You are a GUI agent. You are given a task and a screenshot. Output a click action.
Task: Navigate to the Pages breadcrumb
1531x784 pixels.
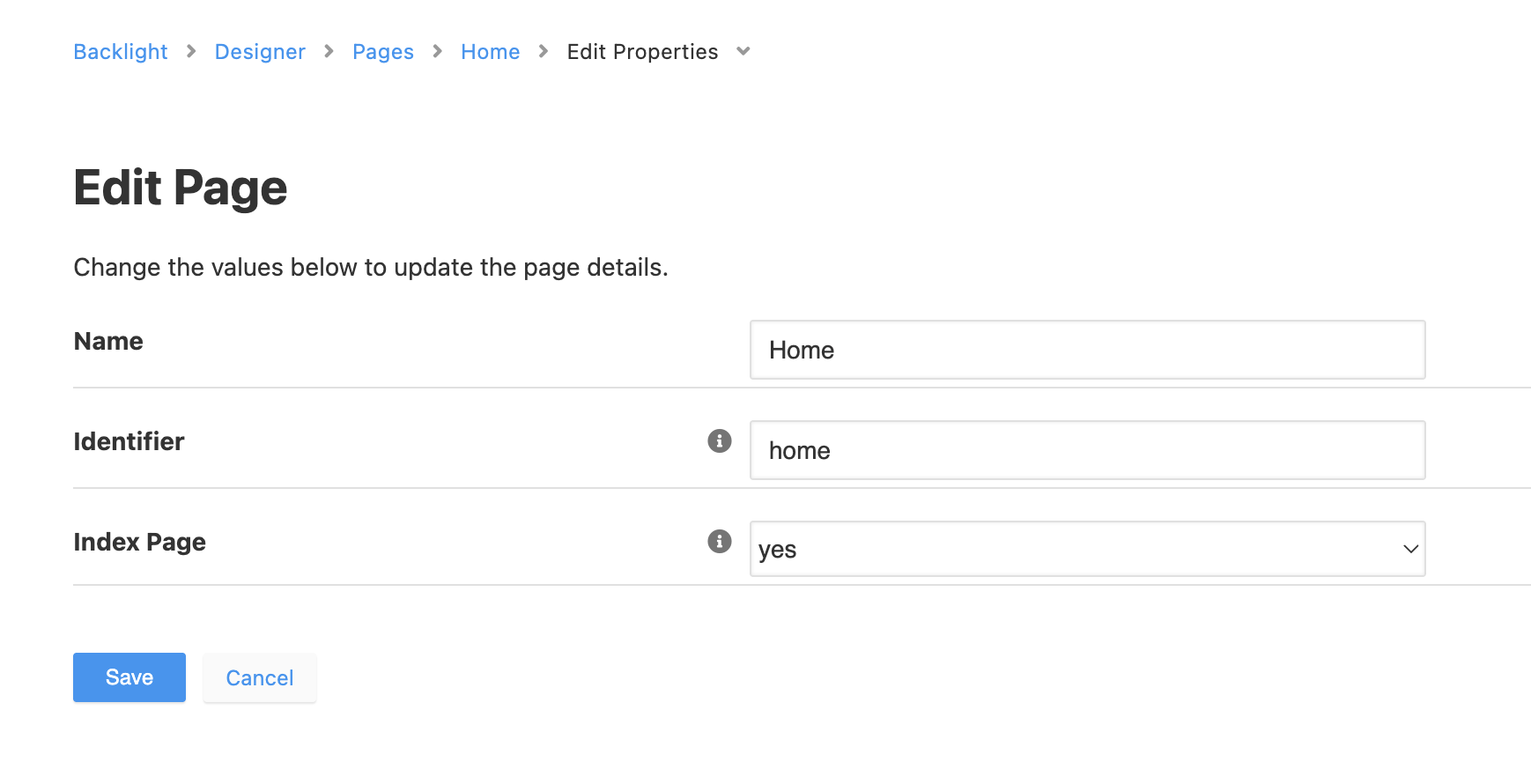(x=383, y=52)
